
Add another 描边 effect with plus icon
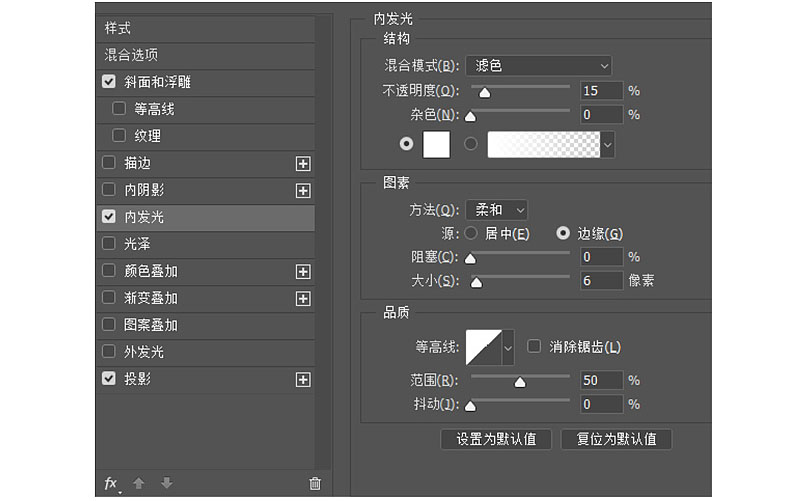point(303,164)
